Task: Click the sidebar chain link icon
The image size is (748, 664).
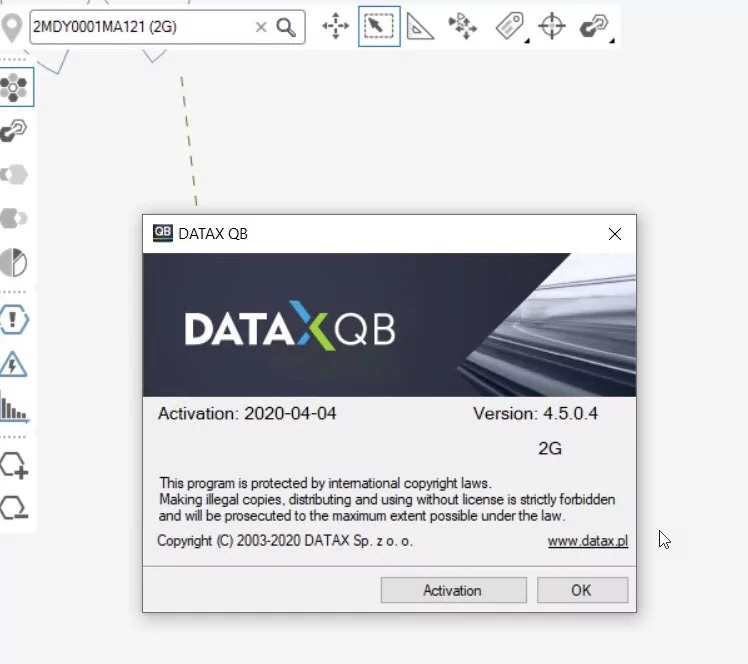Action: (13, 131)
